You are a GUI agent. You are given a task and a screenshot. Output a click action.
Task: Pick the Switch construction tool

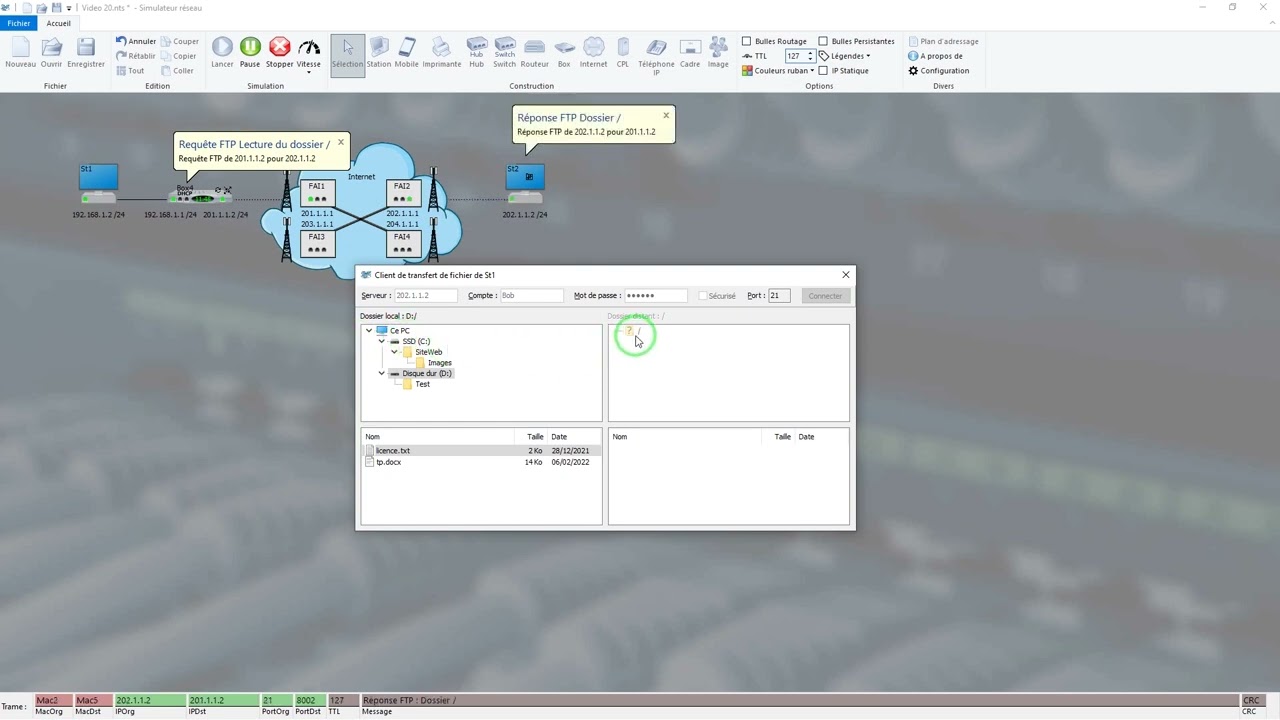(x=505, y=53)
